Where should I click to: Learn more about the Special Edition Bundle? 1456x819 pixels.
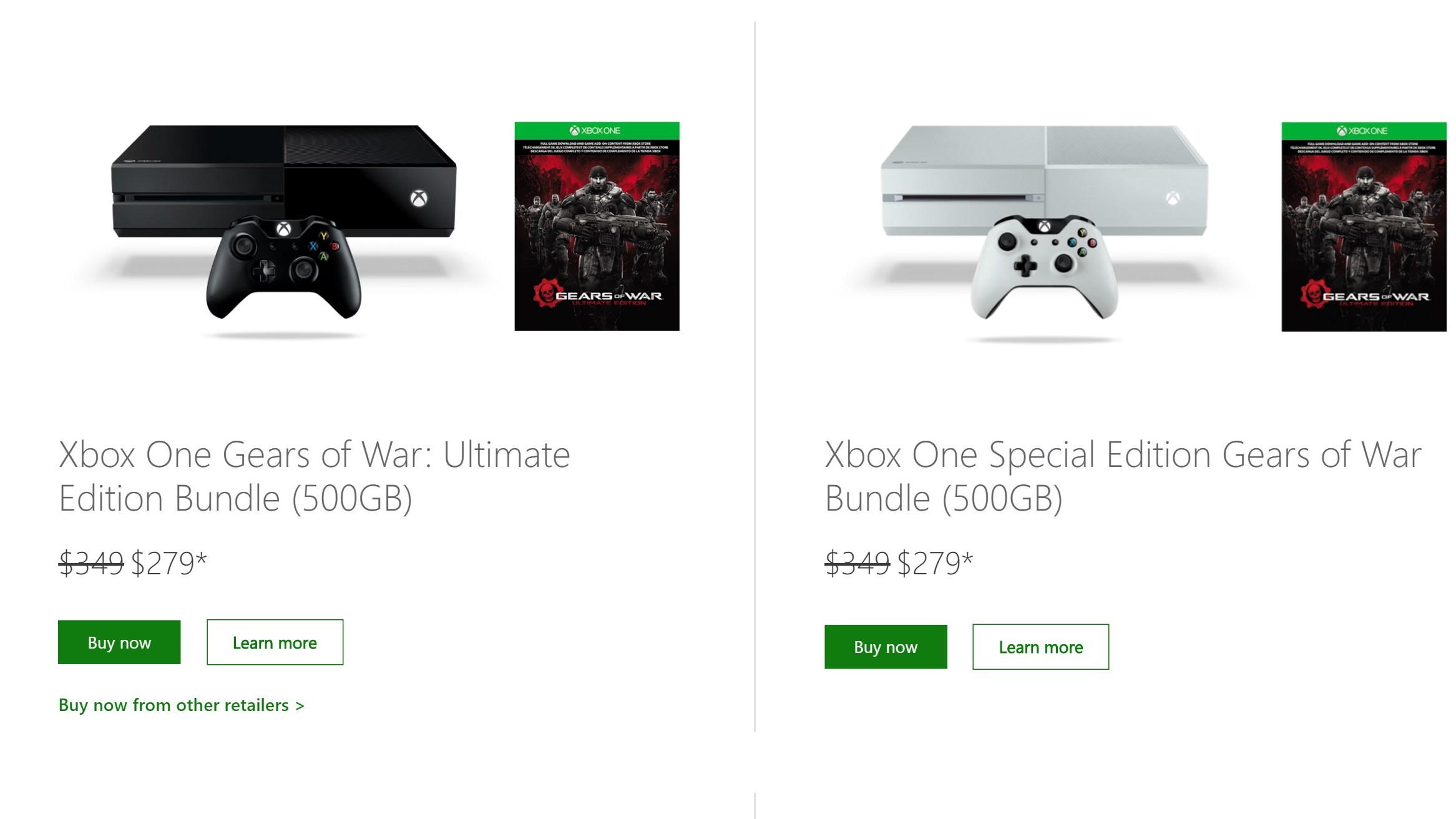pos(1040,647)
